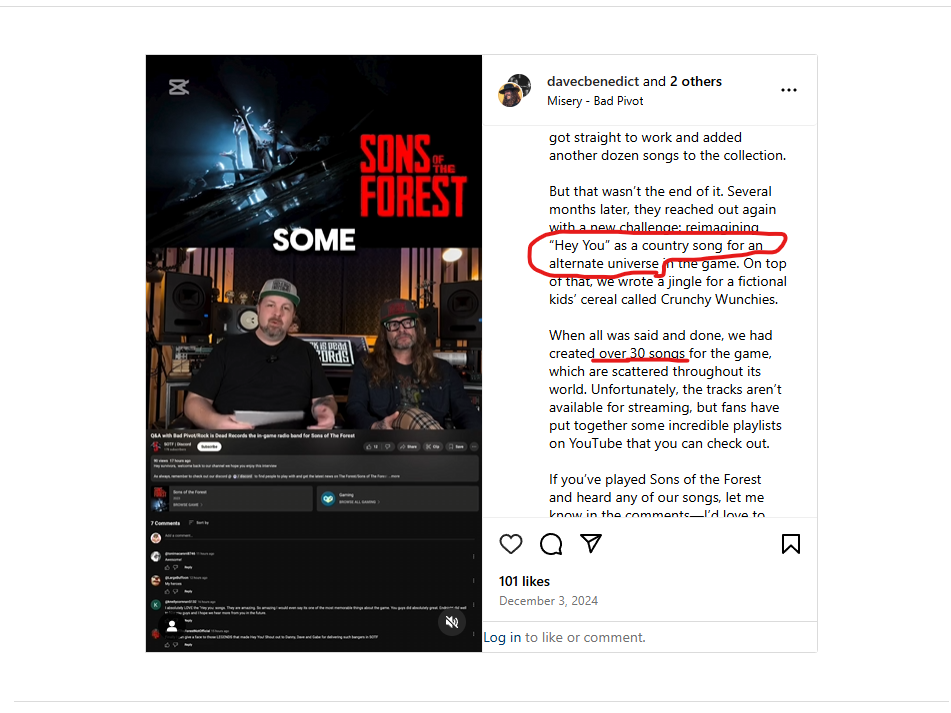951x713 pixels.
Task: Open the Misery - Bad Pivot audio link
Action: [x=595, y=101]
